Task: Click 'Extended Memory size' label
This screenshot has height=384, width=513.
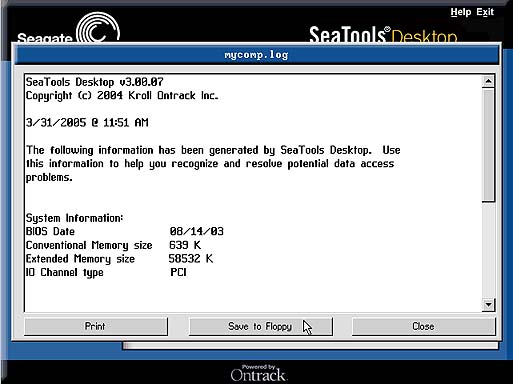Action: pyautogui.click(x=80, y=259)
